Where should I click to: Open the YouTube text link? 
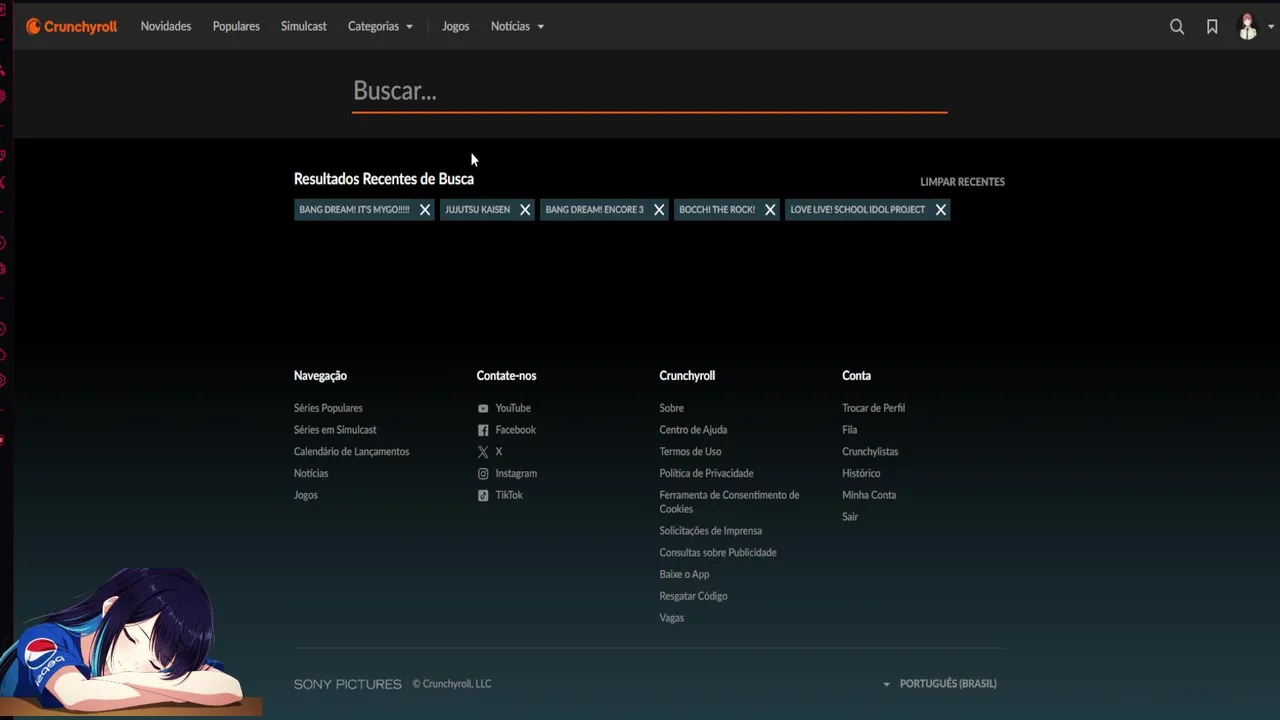(x=513, y=408)
